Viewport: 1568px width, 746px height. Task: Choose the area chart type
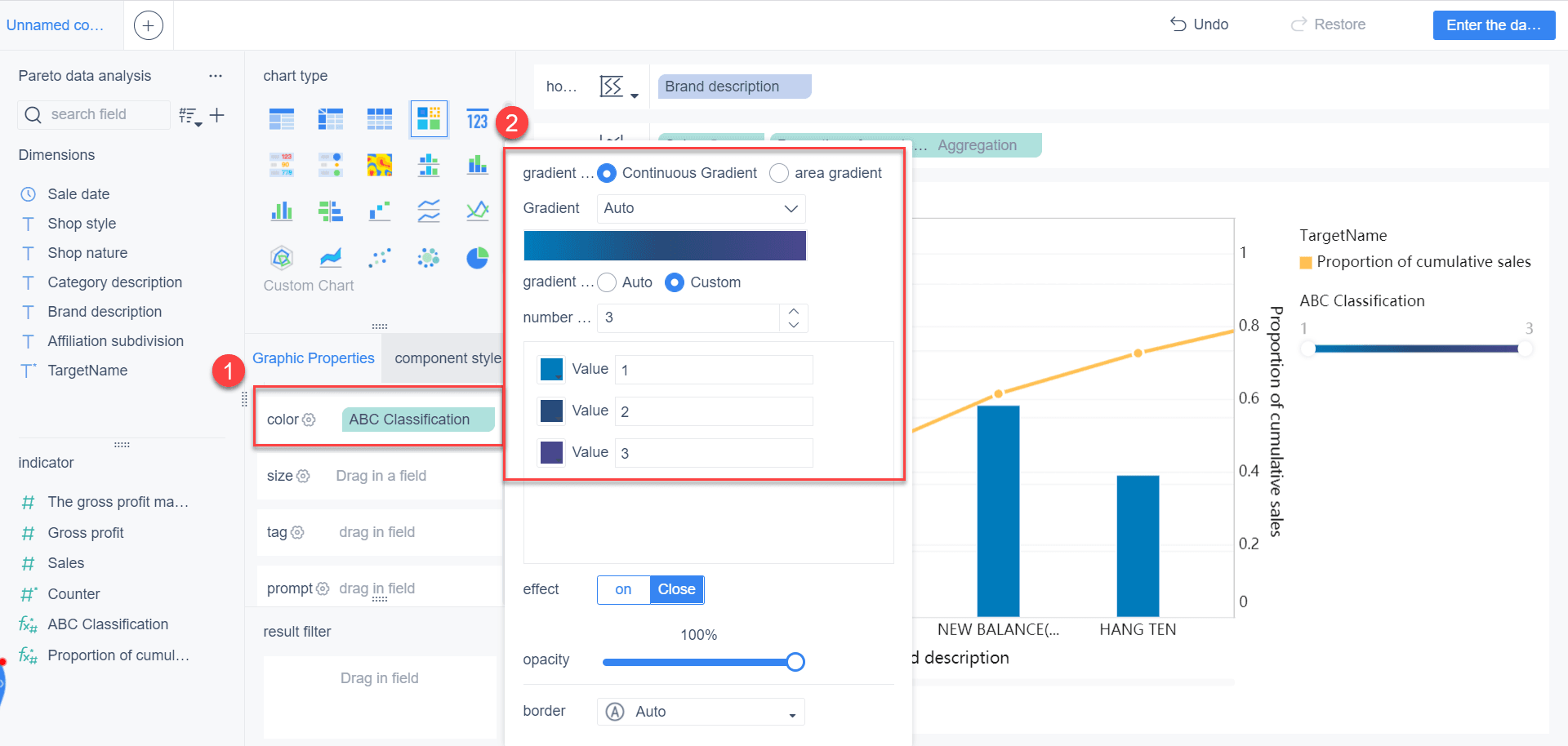331,258
